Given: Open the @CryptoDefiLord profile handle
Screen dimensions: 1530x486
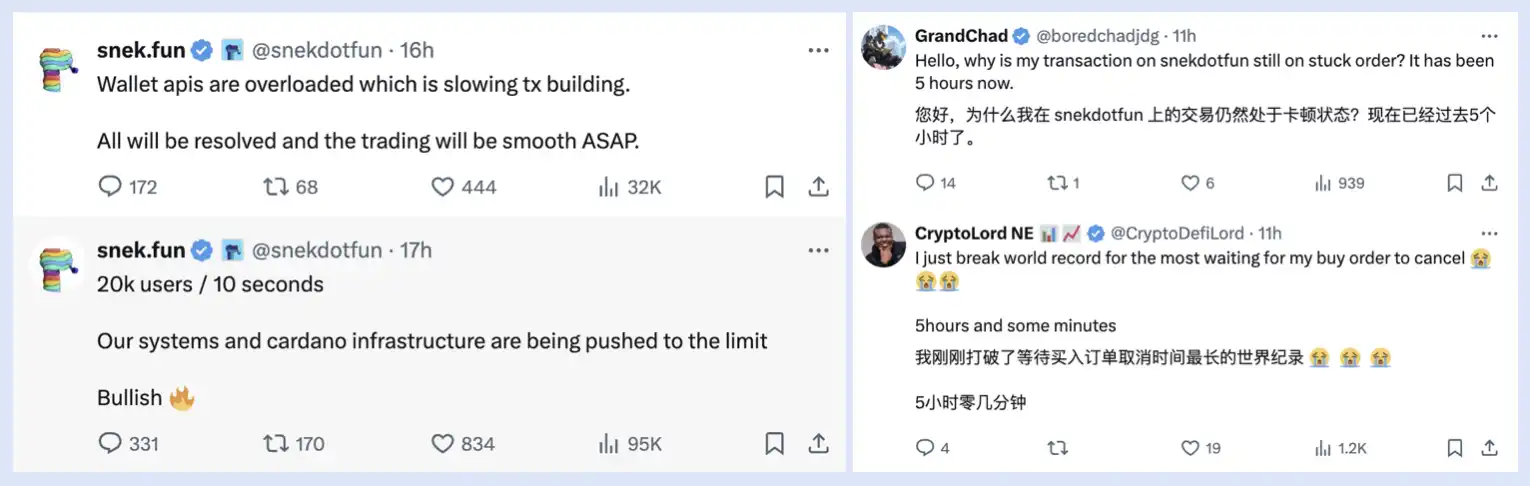Looking at the screenshot, I should pos(1177,233).
